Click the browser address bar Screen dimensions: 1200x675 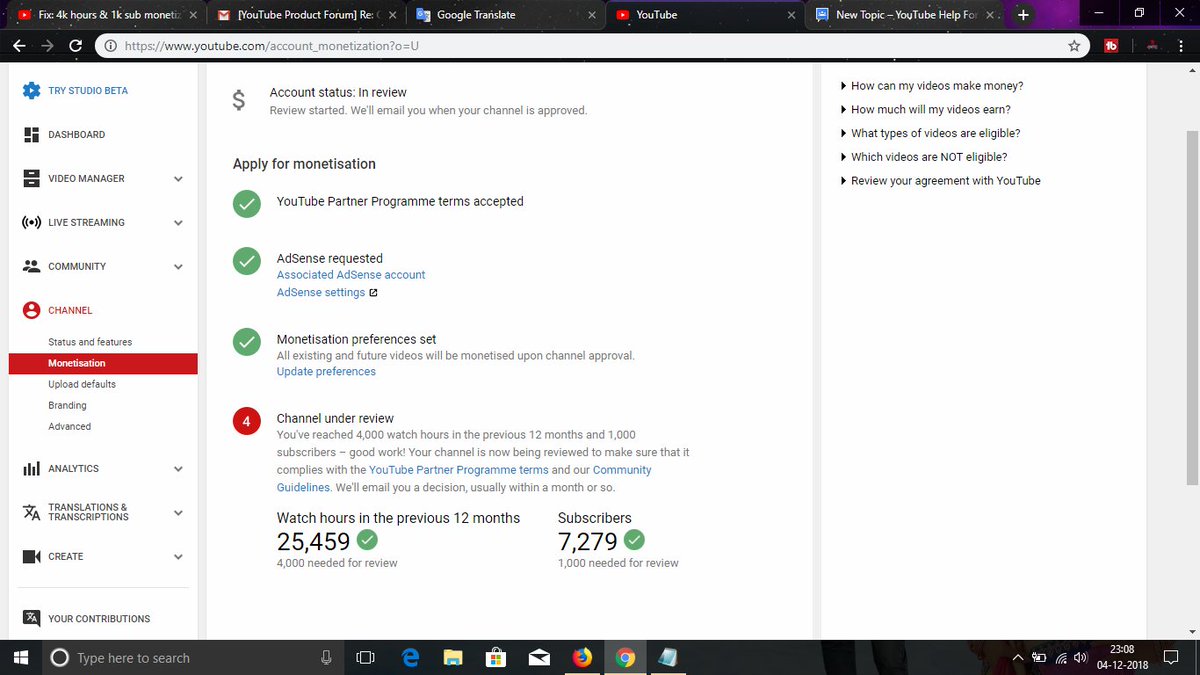590,46
